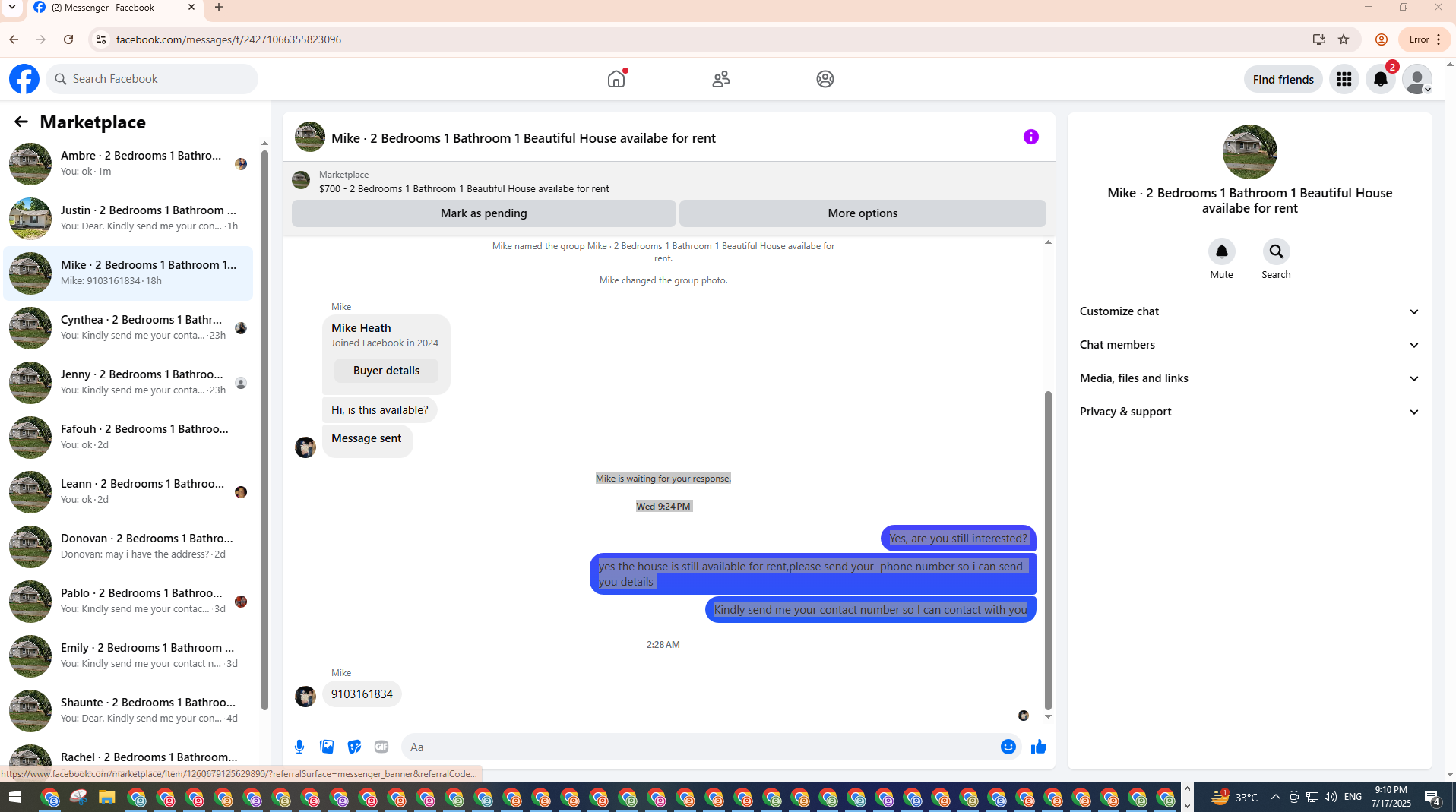Click Mark as pending button
1456x812 pixels.
pos(483,213)
